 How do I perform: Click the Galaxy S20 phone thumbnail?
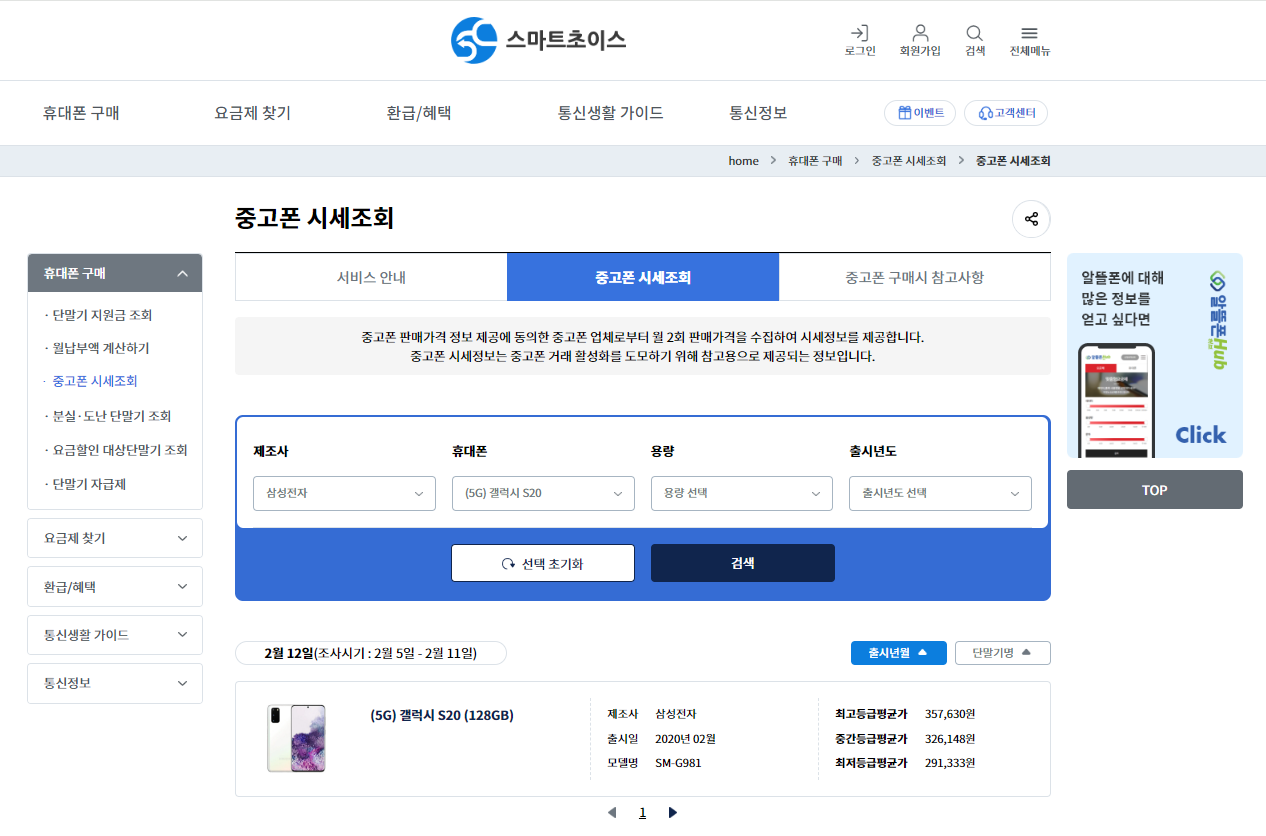pyautogui.click(x=296, y=738)
